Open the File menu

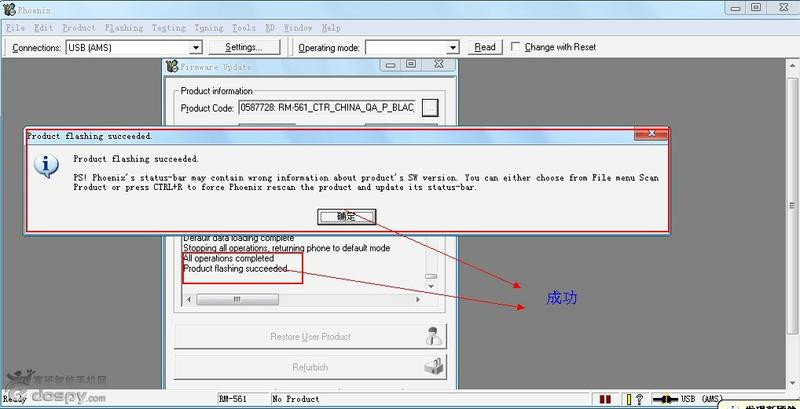tap(15, 28)
